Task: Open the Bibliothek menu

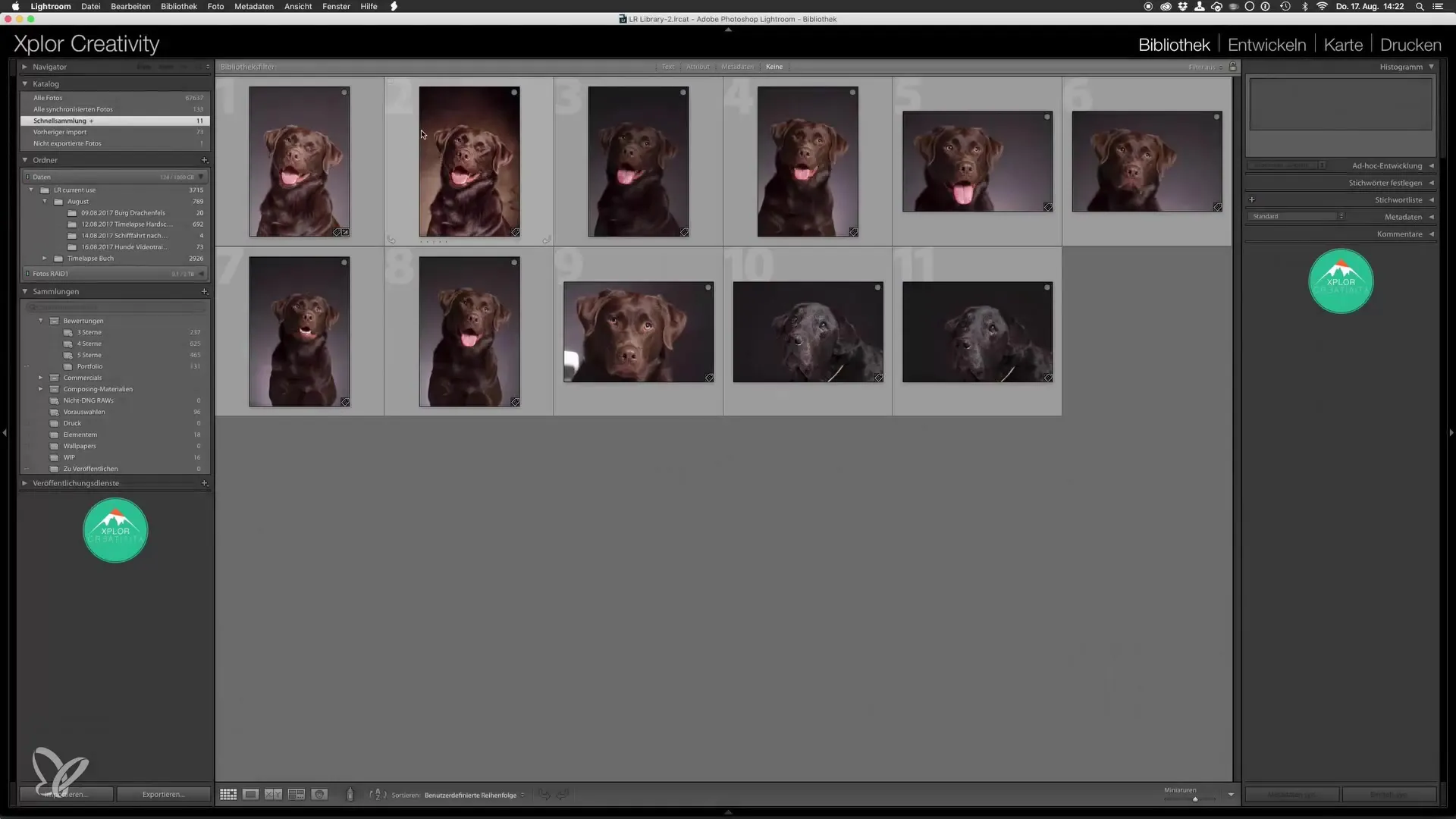Action: 179,6
